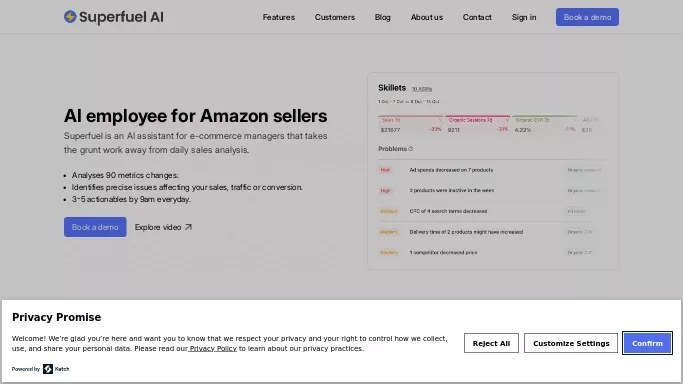Screen dimensions: 683x384
Task: Click the header Book a demo button
Action: pyautogui.click(x=587, y=17)
